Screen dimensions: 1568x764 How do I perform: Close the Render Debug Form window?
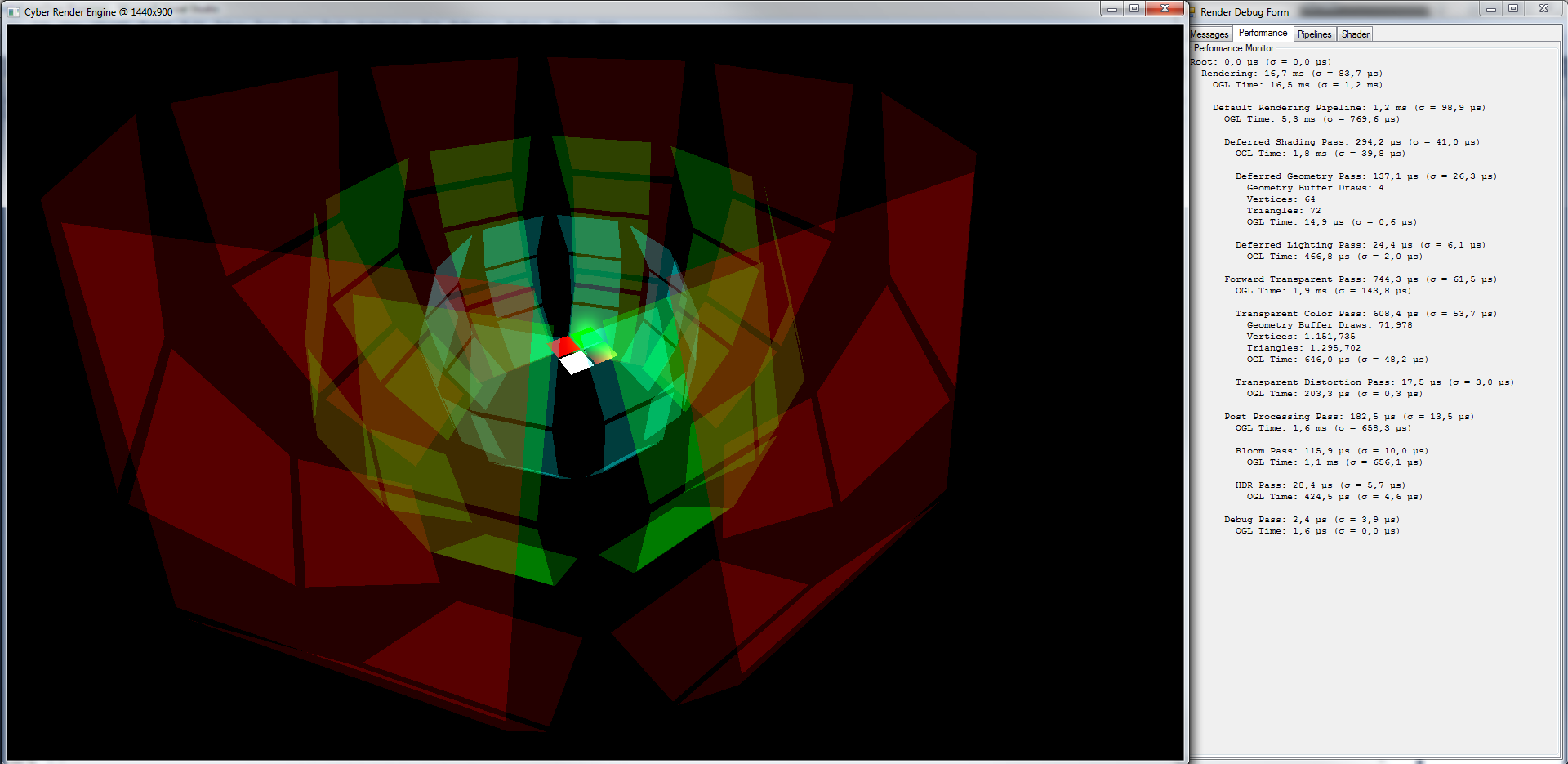tap(1543, 9)
